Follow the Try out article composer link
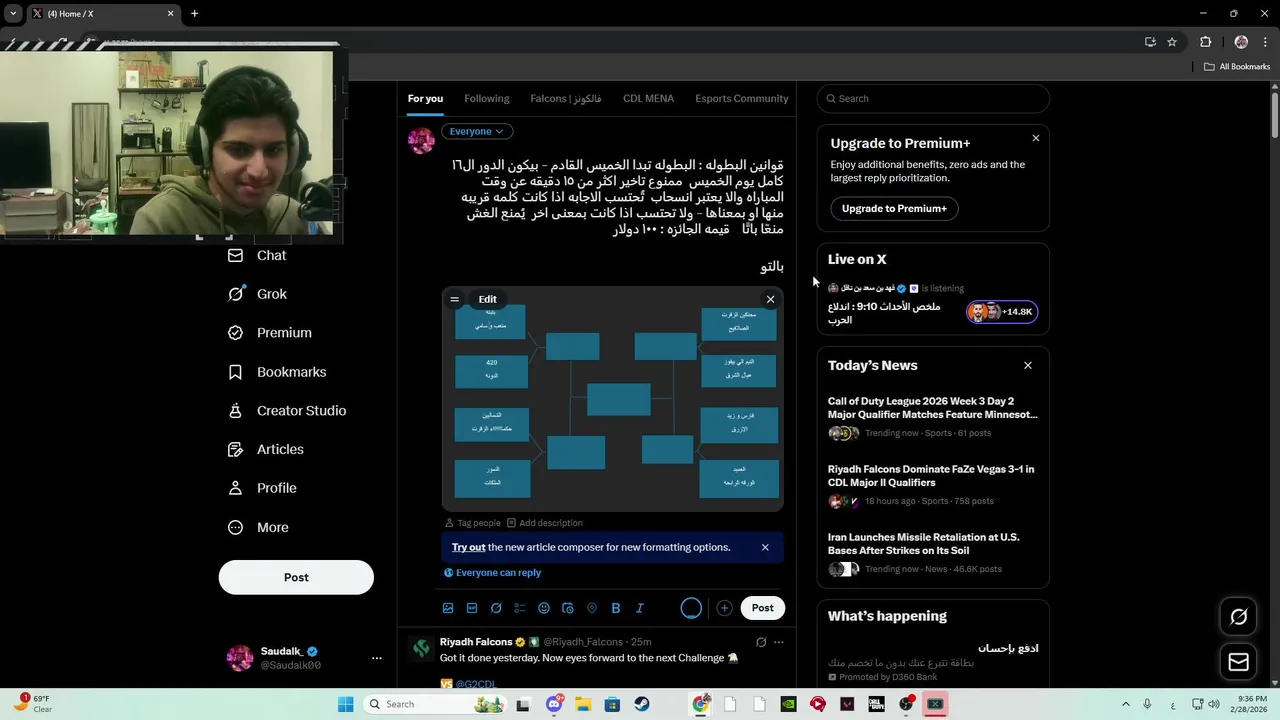The image size is (1280, 720). (x=468, y=547)
